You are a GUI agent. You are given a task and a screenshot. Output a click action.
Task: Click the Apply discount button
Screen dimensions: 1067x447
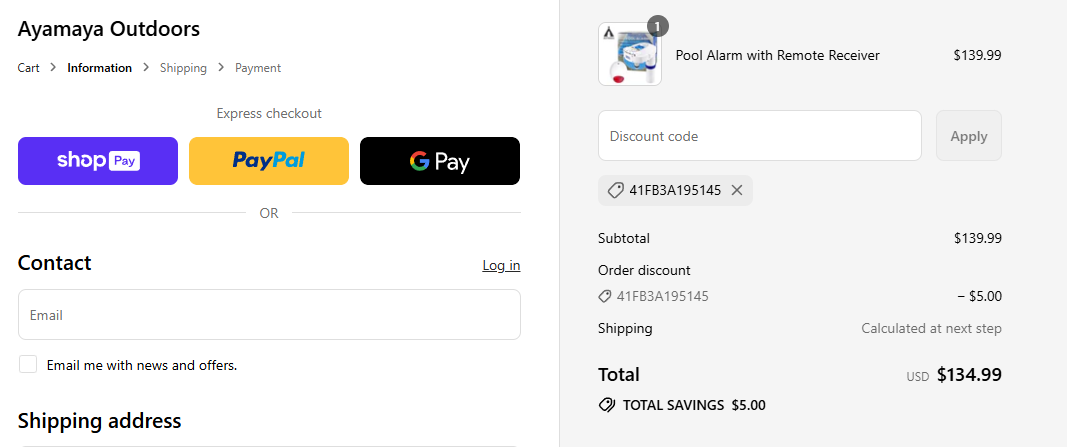pyautogui.click(x=968, y=135)
